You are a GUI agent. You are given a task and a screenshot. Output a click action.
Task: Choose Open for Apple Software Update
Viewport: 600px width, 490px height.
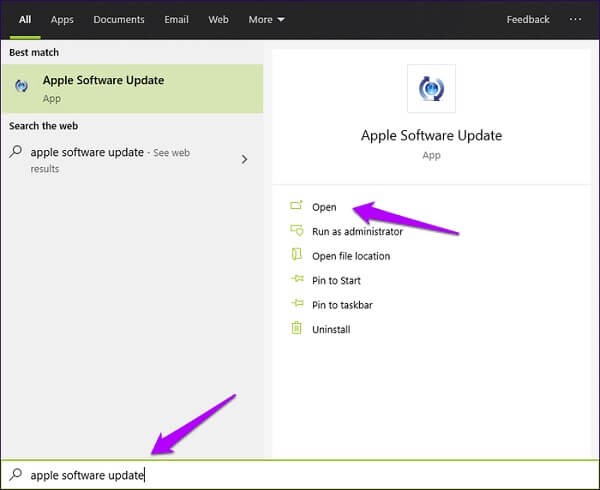324,207
